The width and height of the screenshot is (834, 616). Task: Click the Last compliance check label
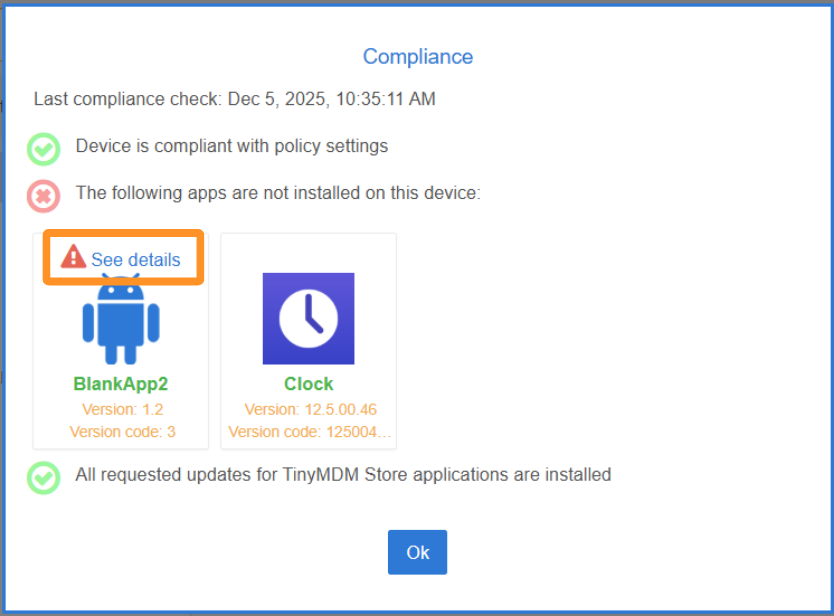[x=128, y=99]
